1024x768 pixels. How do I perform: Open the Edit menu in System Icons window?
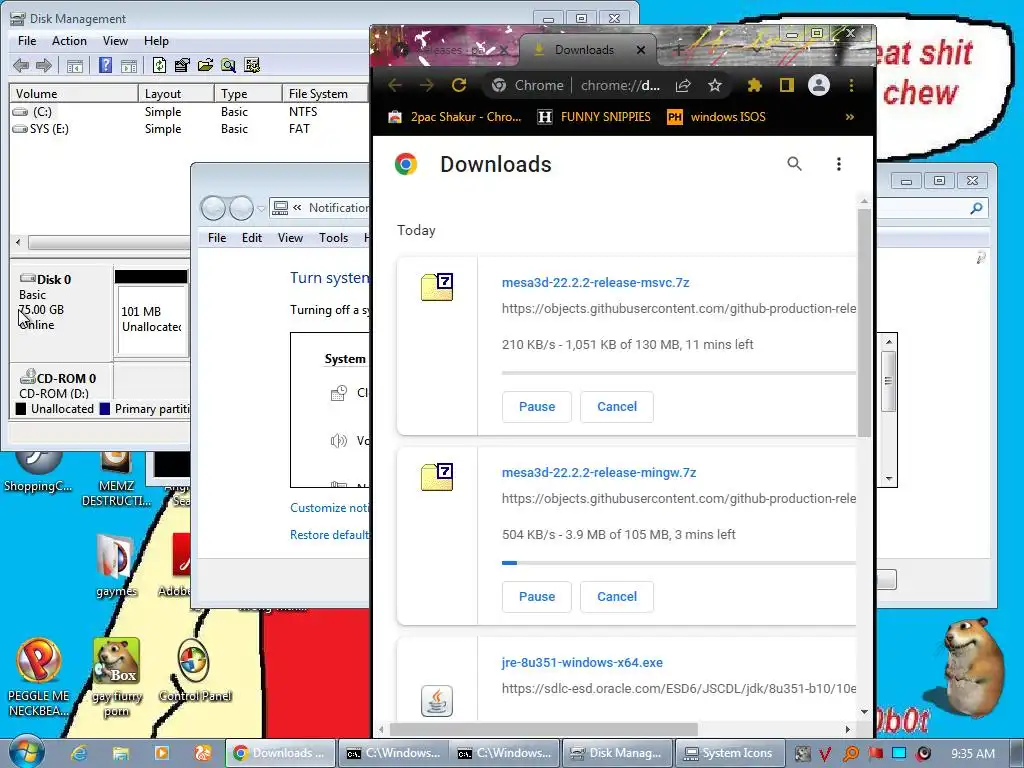point(251,238)
